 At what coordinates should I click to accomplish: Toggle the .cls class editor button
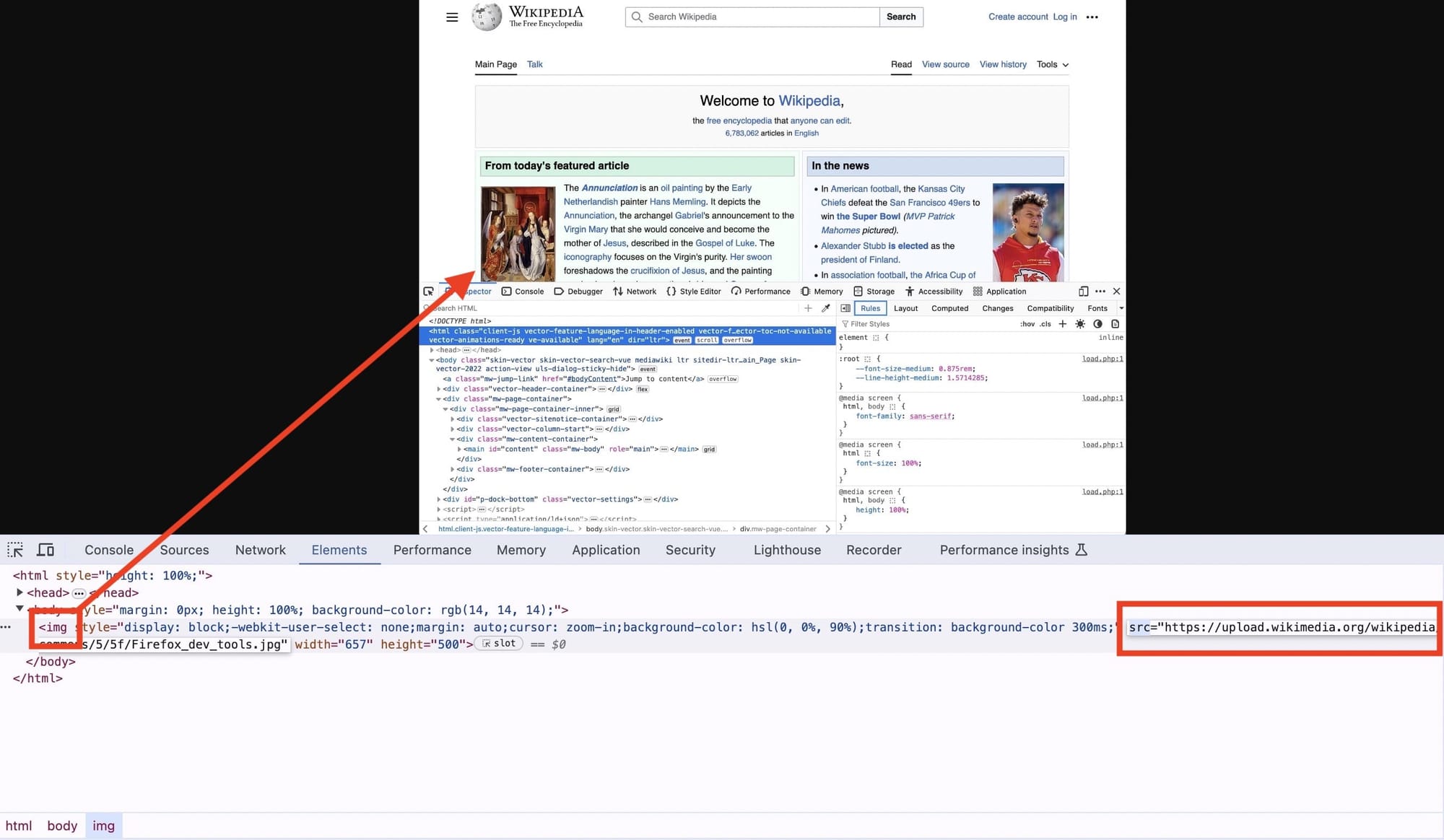pos(1048,324)
